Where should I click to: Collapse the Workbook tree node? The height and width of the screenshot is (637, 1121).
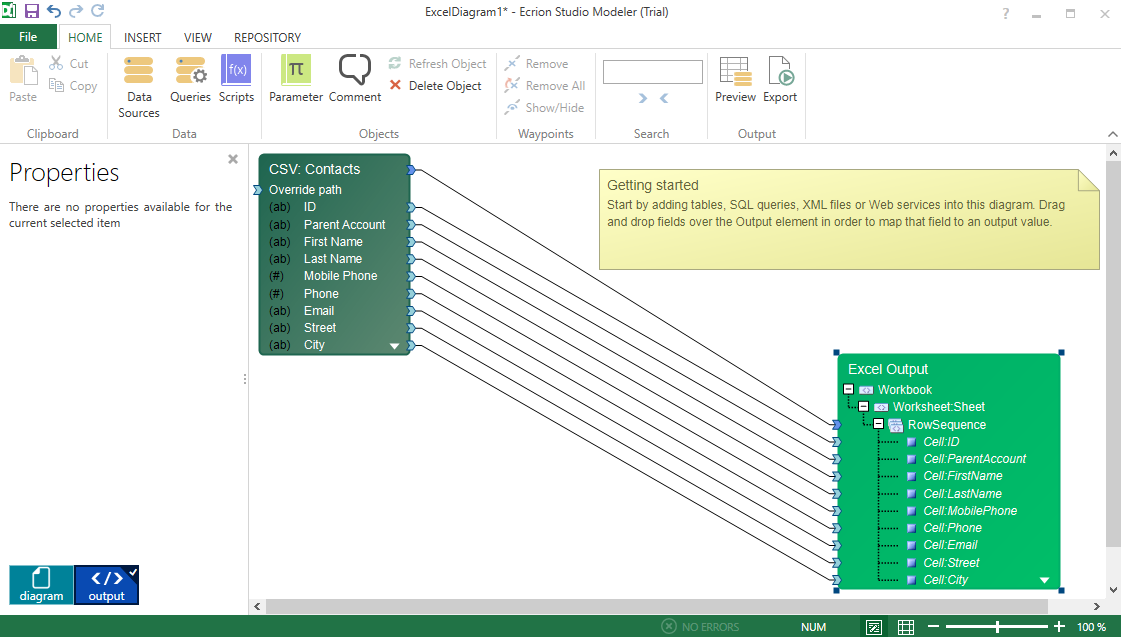click(x=849, y=389)
